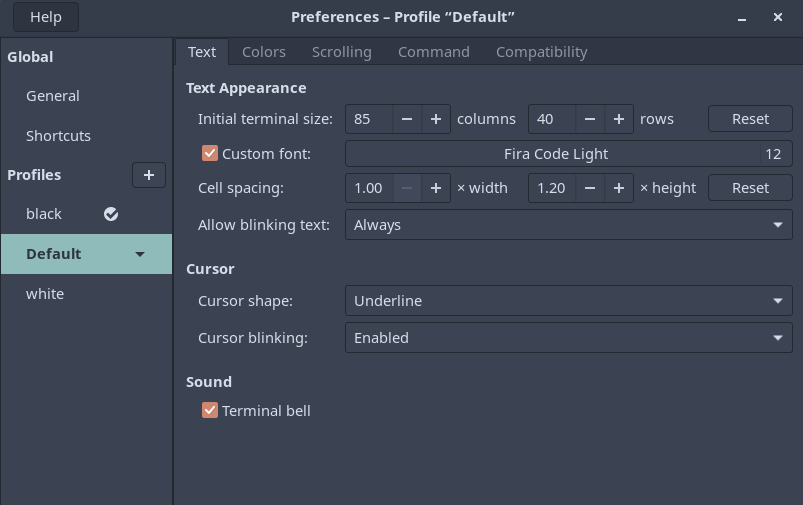
Task: Open General global settings
Action: [x=86, y=96]
